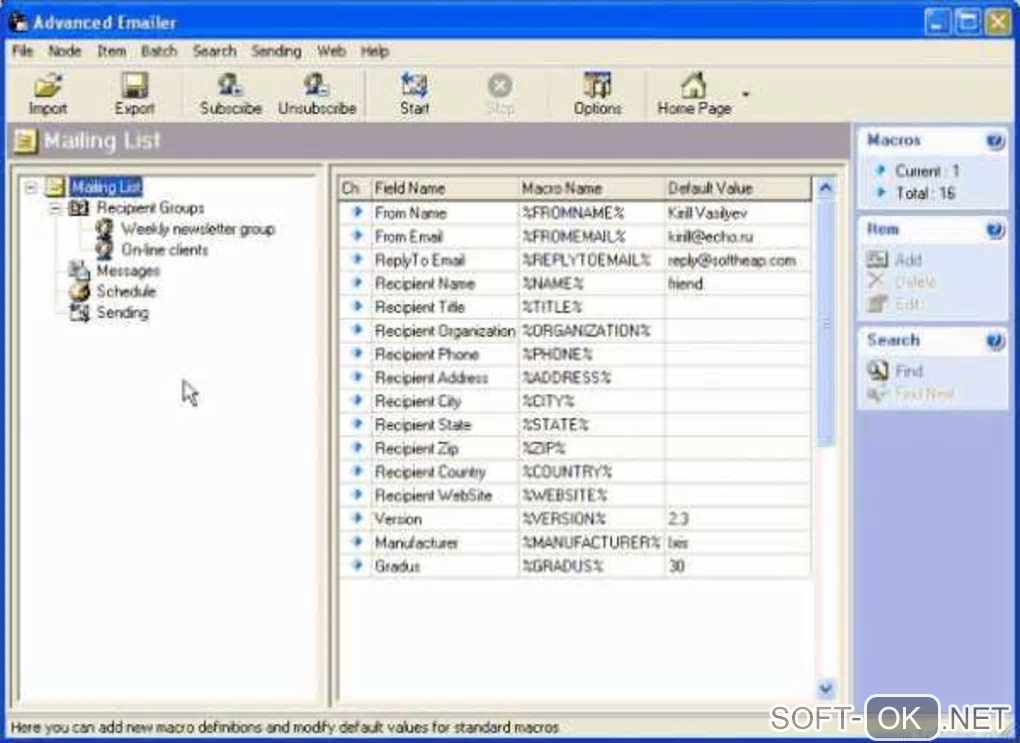Image resolution: width=1020 pixels, height=743 pixels.
Task: Click the Ch column header
Action: tap(354, 188)
